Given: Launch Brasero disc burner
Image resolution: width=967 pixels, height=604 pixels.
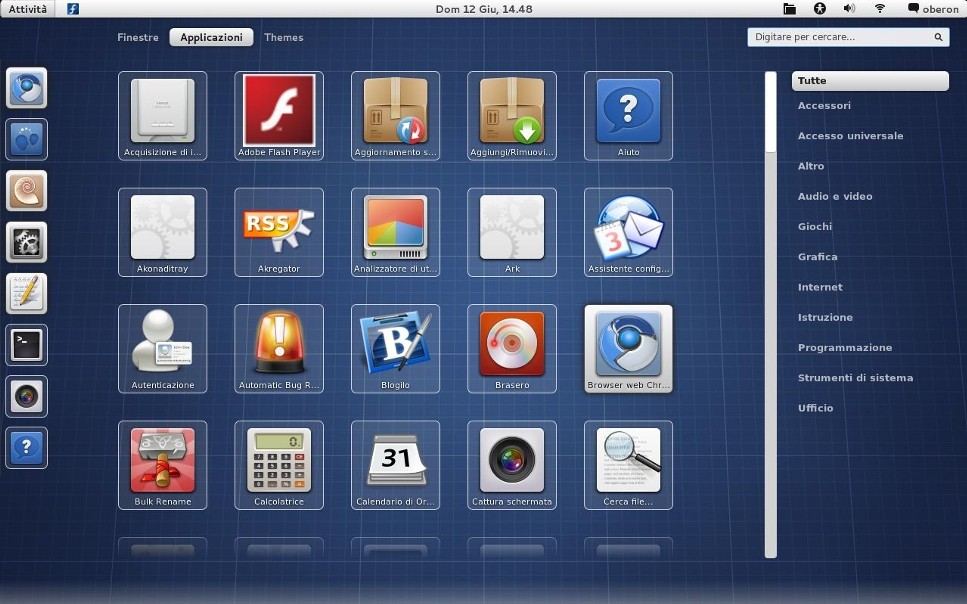Looking at the screenshot, I should (x=512, y=349).
